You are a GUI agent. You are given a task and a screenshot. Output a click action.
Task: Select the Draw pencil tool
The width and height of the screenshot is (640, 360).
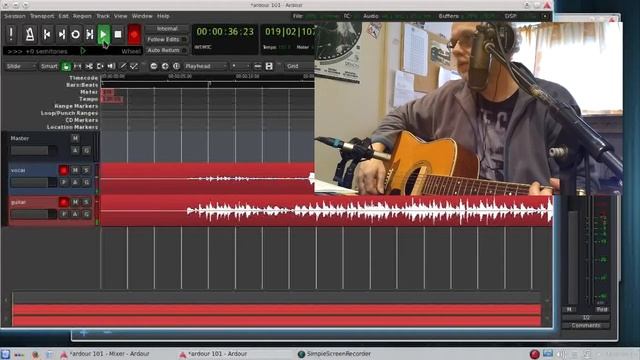(x=122, y=66)
